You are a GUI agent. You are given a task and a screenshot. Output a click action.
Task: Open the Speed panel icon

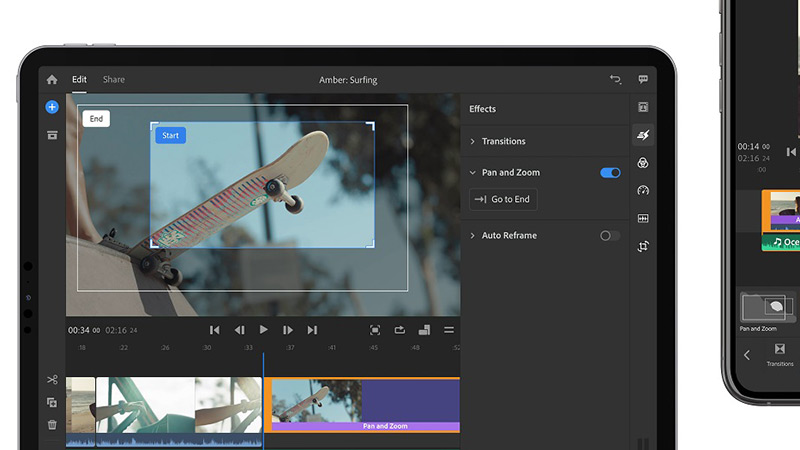tap(643, 190)
